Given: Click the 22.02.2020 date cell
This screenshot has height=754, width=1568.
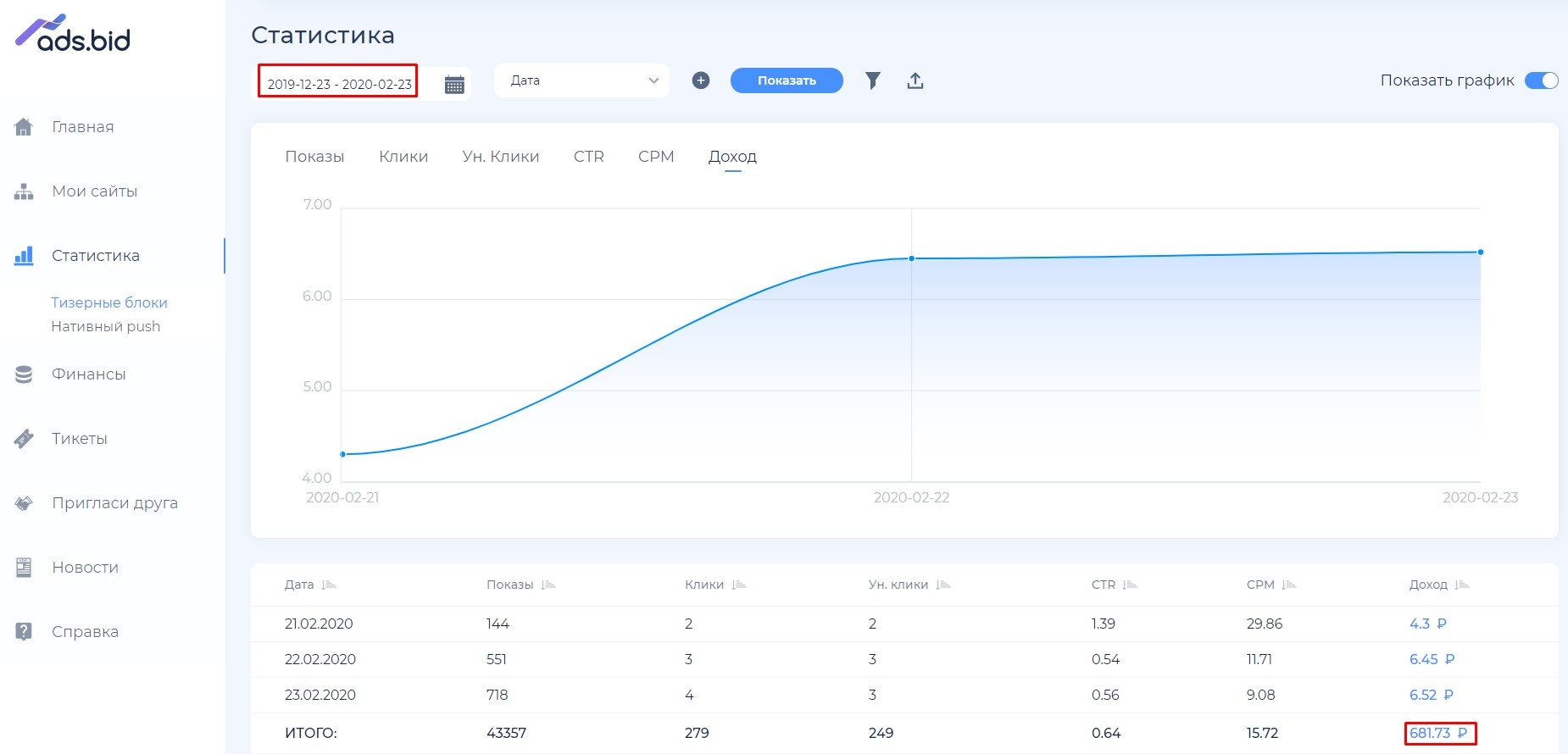Looking at the screenshot, I should point(320,659).
